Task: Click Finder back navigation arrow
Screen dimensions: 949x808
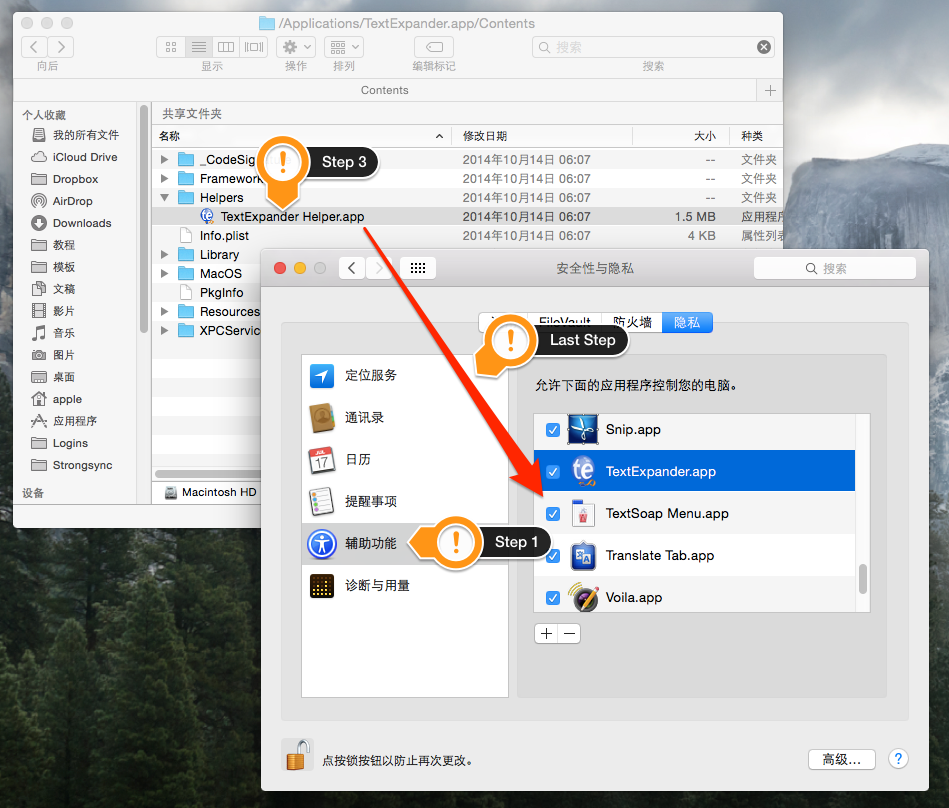Action: tap(34, 47)
